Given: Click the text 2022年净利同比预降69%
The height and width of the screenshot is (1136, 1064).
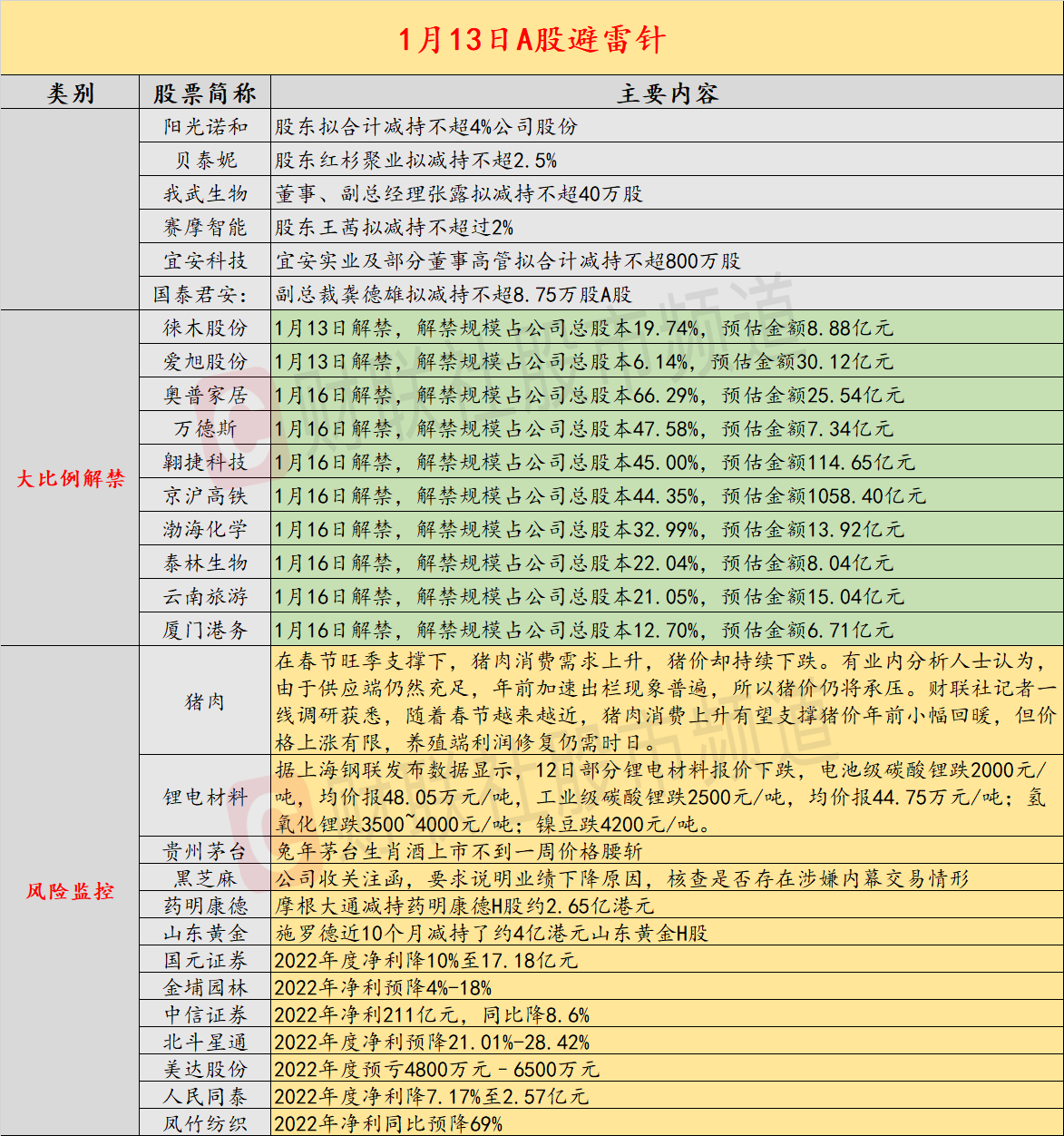Looking at the screenshot, I should pyautogui.click(x=389, y=1123).
